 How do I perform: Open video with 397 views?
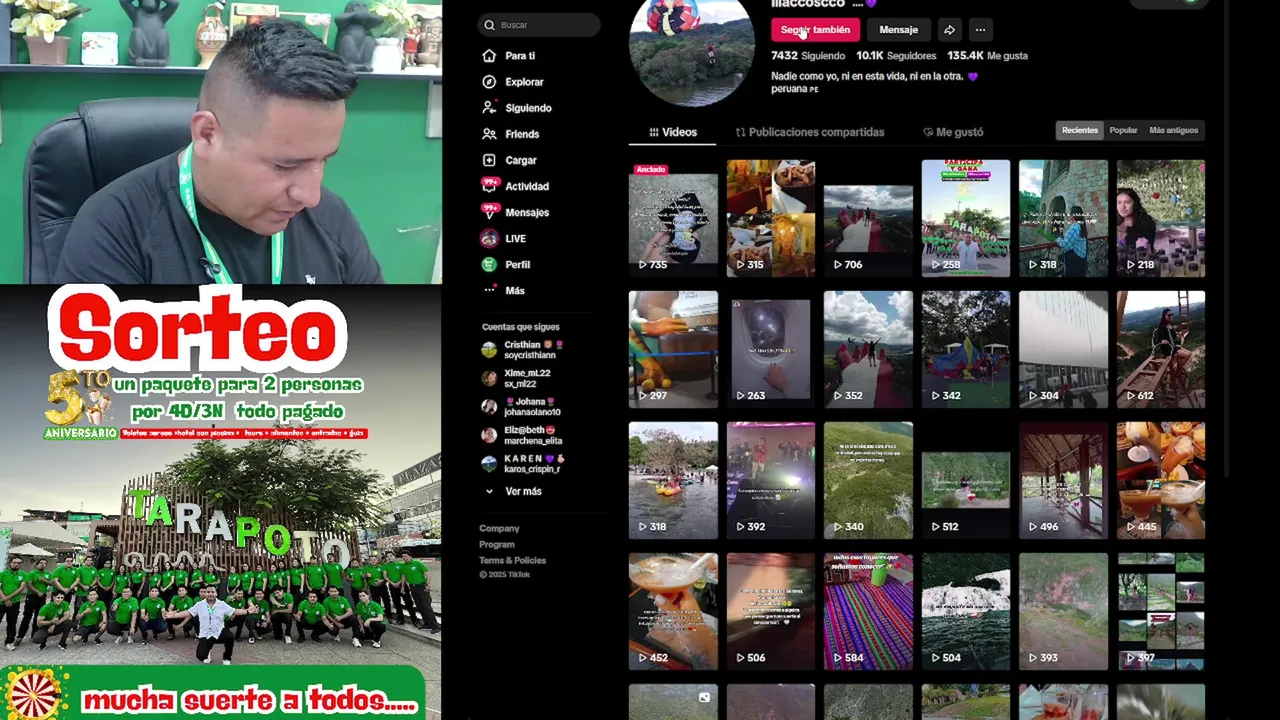pyautogui.click(x=1160, y=611)
